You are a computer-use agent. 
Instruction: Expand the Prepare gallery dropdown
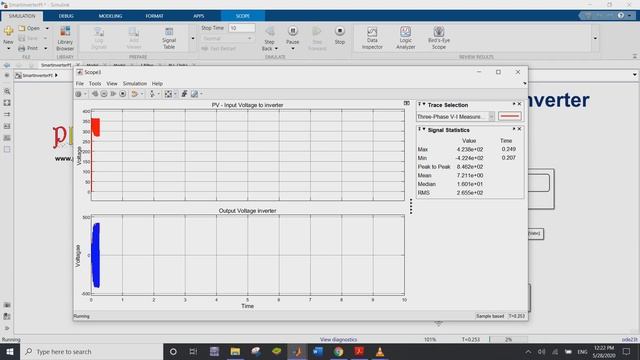tap(193, 38)
